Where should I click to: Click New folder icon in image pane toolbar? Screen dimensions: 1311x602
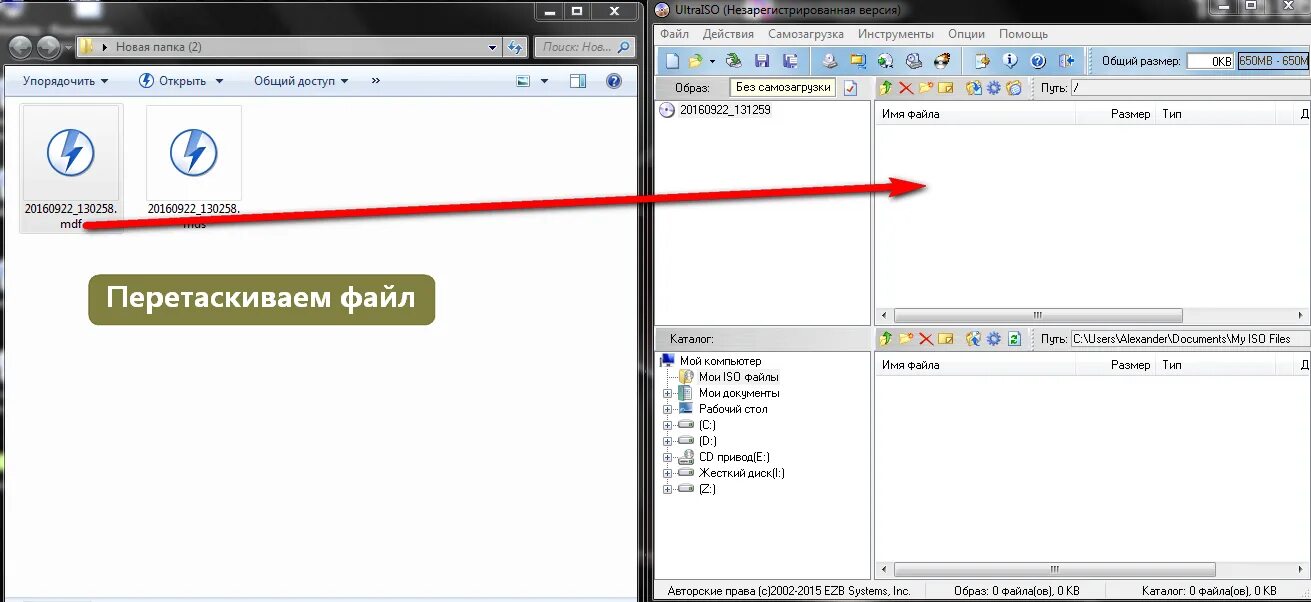926,88
